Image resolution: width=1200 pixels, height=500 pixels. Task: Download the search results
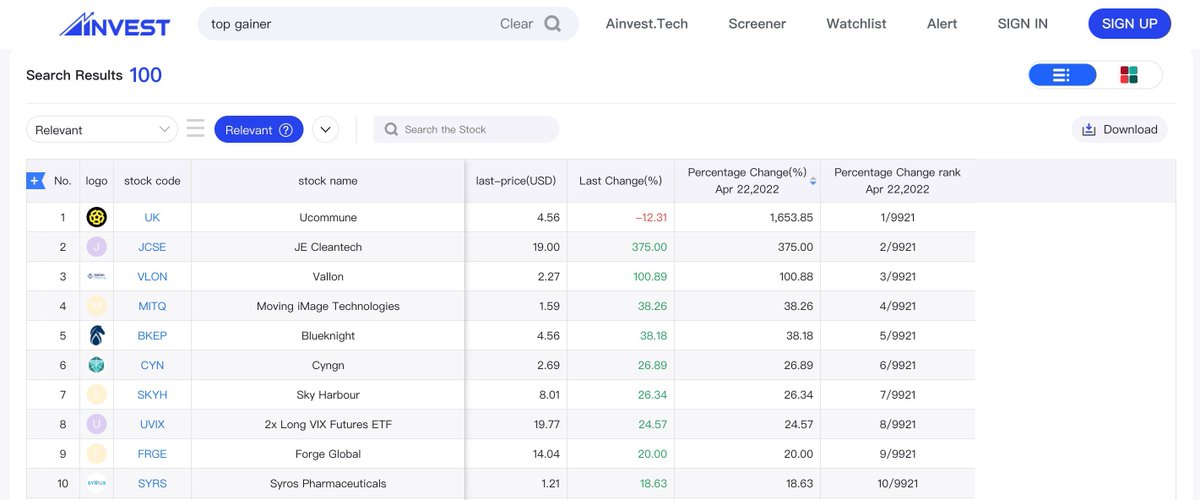click(x=1119, y=129)
